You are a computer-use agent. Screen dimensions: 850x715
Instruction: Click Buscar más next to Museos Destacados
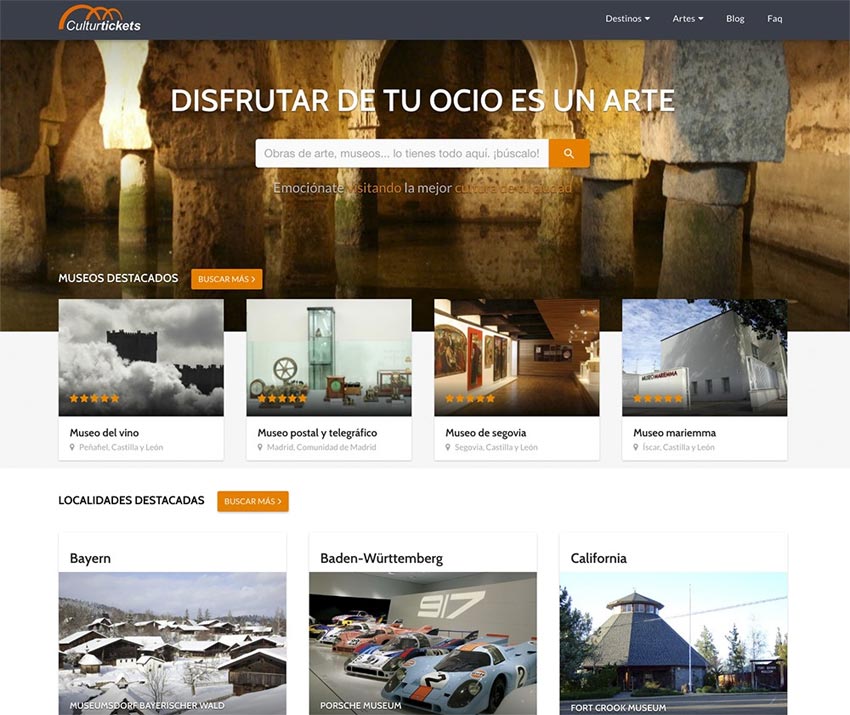pos(227,279)
